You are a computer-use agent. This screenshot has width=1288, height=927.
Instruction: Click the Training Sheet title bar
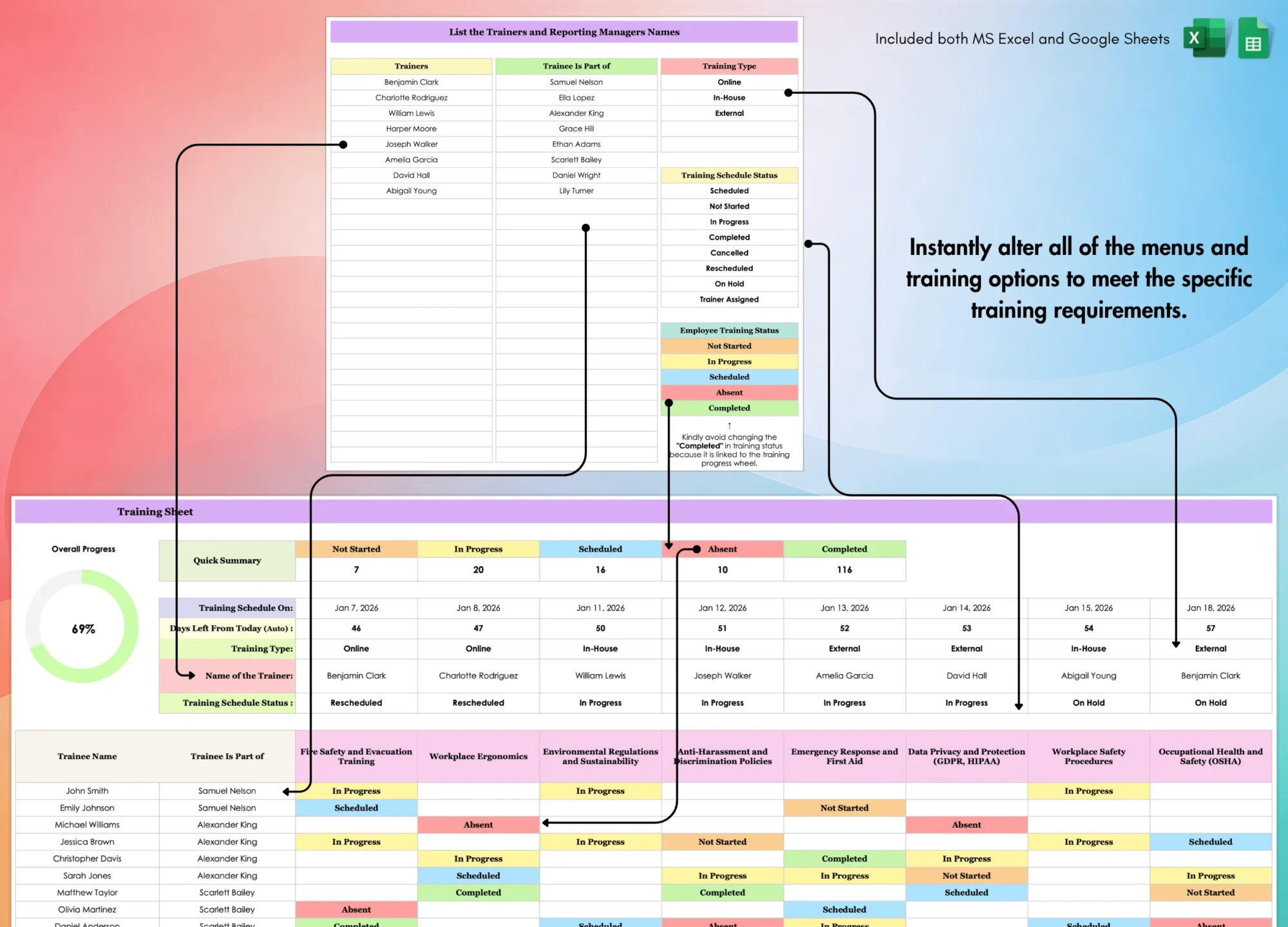pos(643,512)
